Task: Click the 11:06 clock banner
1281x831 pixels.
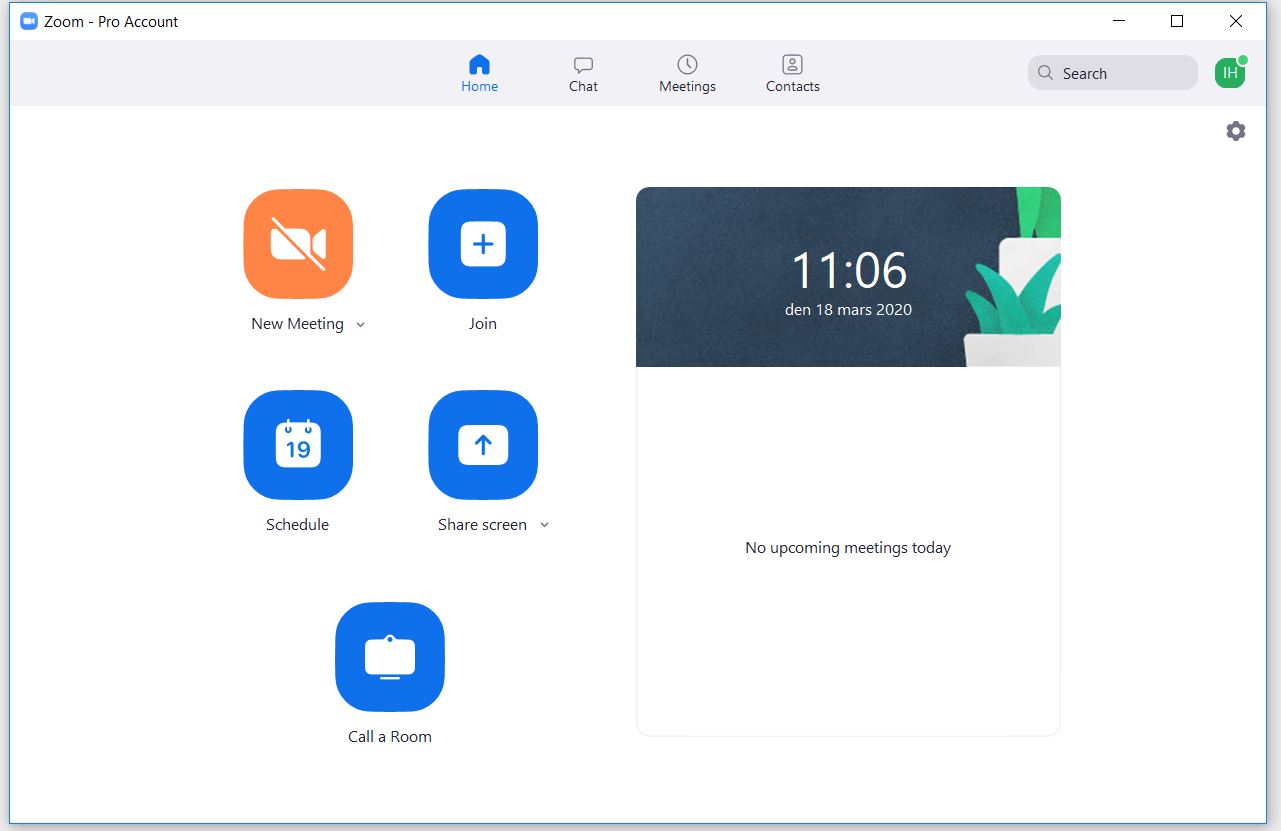Action: click(848, 277)
